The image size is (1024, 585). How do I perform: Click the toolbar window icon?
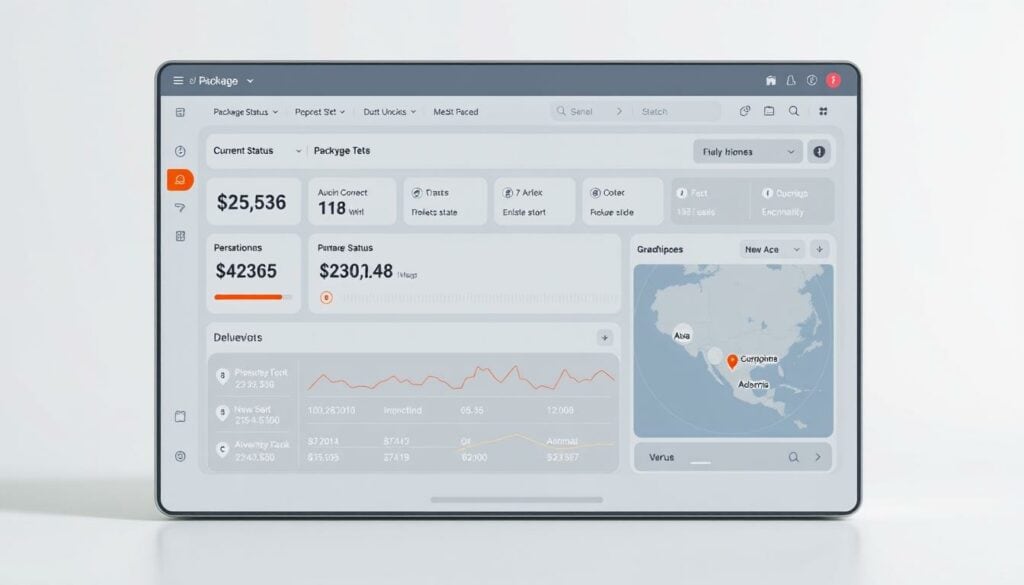point(769,111)
